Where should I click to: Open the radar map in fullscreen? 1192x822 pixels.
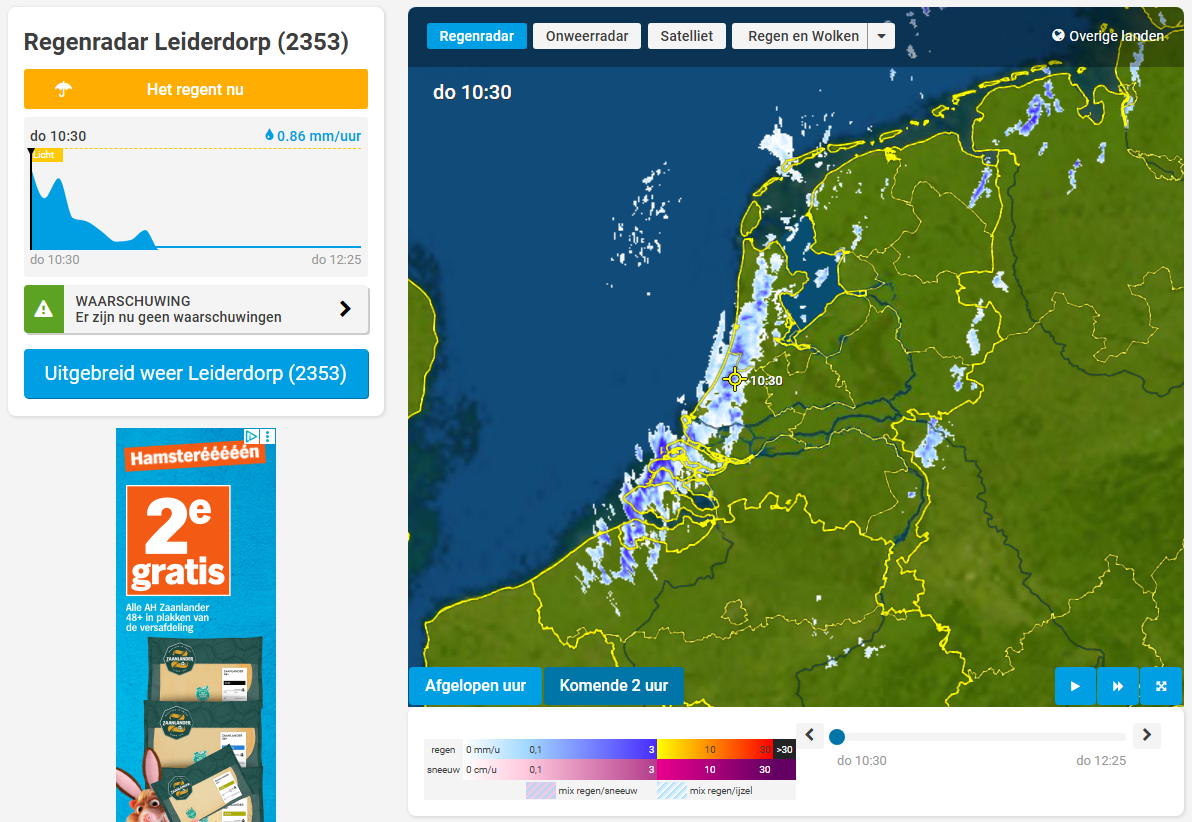[1161, 686]
